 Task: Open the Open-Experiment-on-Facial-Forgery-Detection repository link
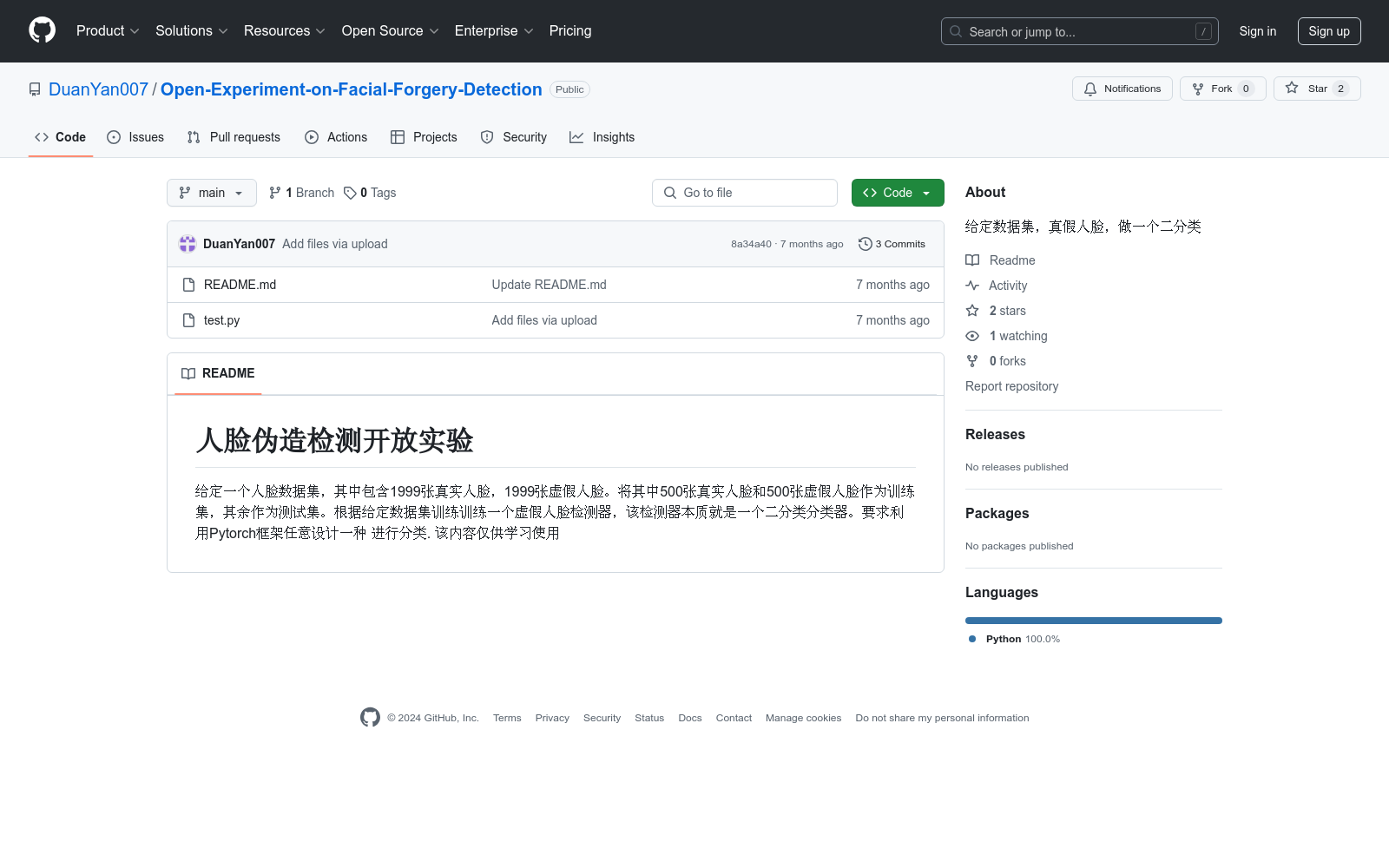[352, 89]
